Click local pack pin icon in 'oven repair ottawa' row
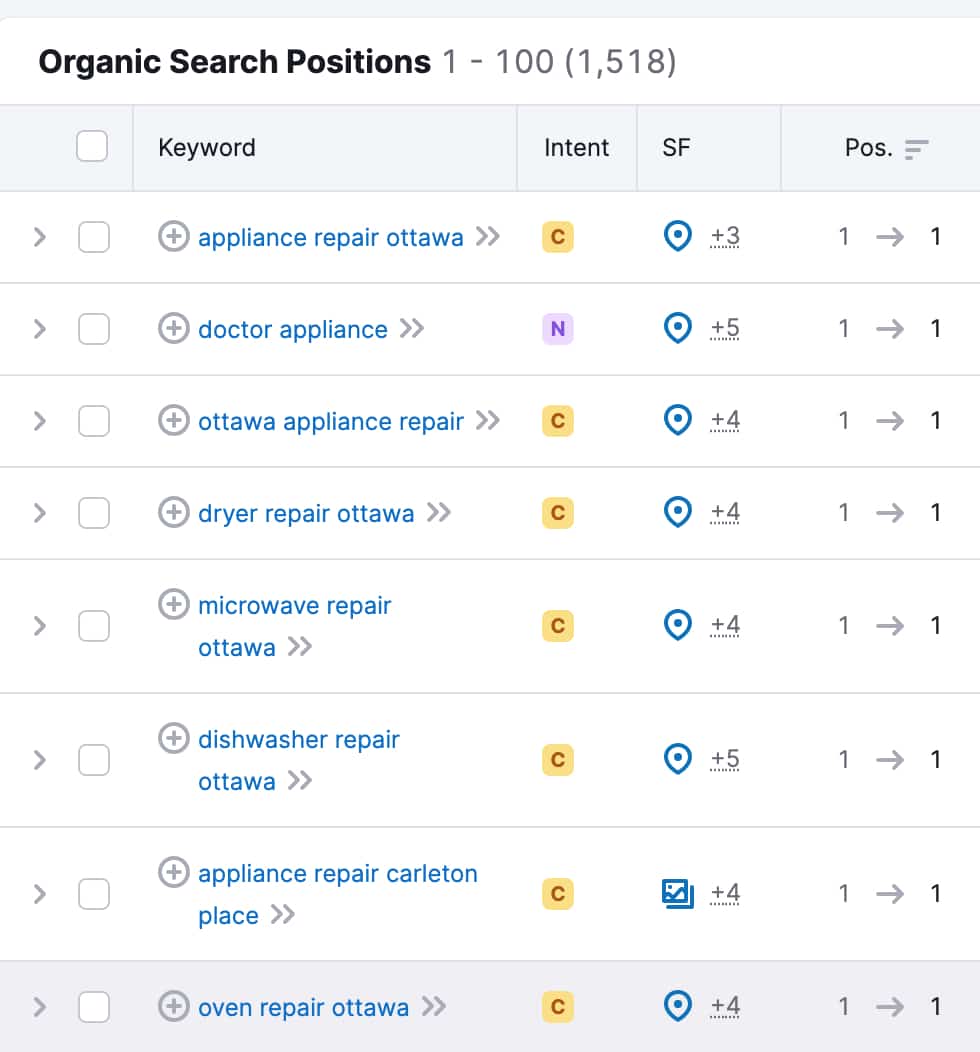The image size is (980, 1052). click(677, 1006)
